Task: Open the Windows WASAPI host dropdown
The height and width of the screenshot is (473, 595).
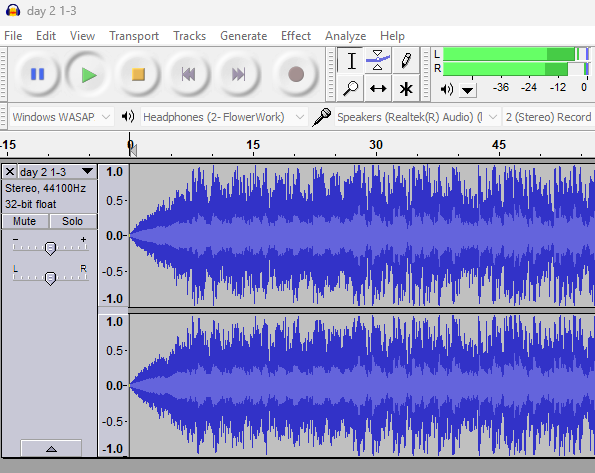Action: coord(61,117)
